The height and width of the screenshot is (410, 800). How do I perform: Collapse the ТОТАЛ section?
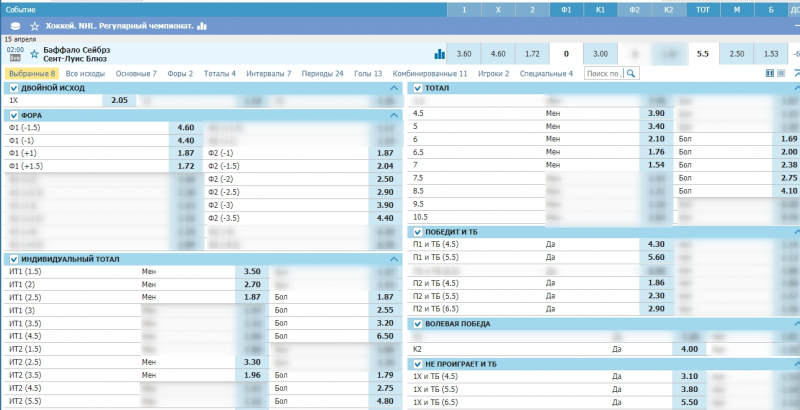(793, 88)
